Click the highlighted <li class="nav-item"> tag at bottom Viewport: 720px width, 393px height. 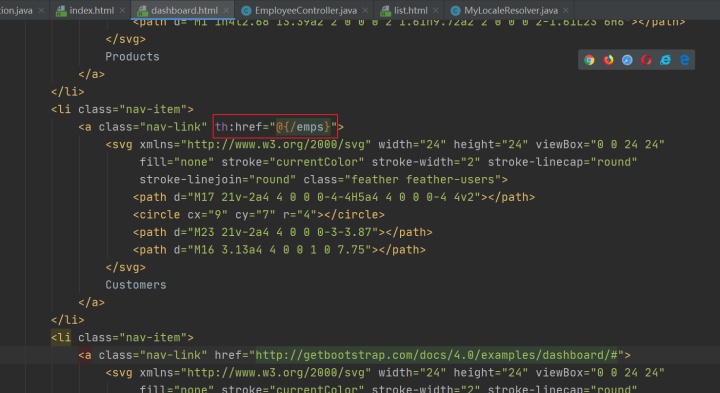pyautogui.click(x=122, y=338)
